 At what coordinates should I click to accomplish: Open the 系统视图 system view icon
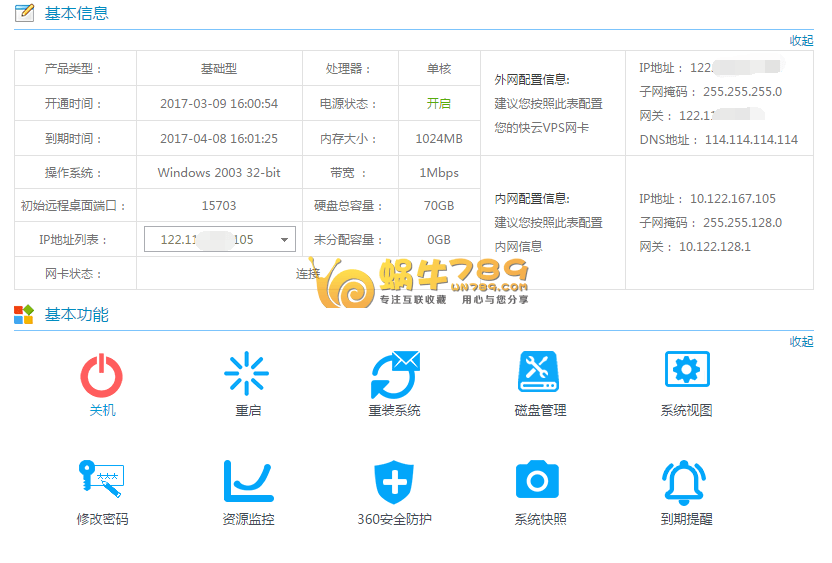(x=687, y=371)
